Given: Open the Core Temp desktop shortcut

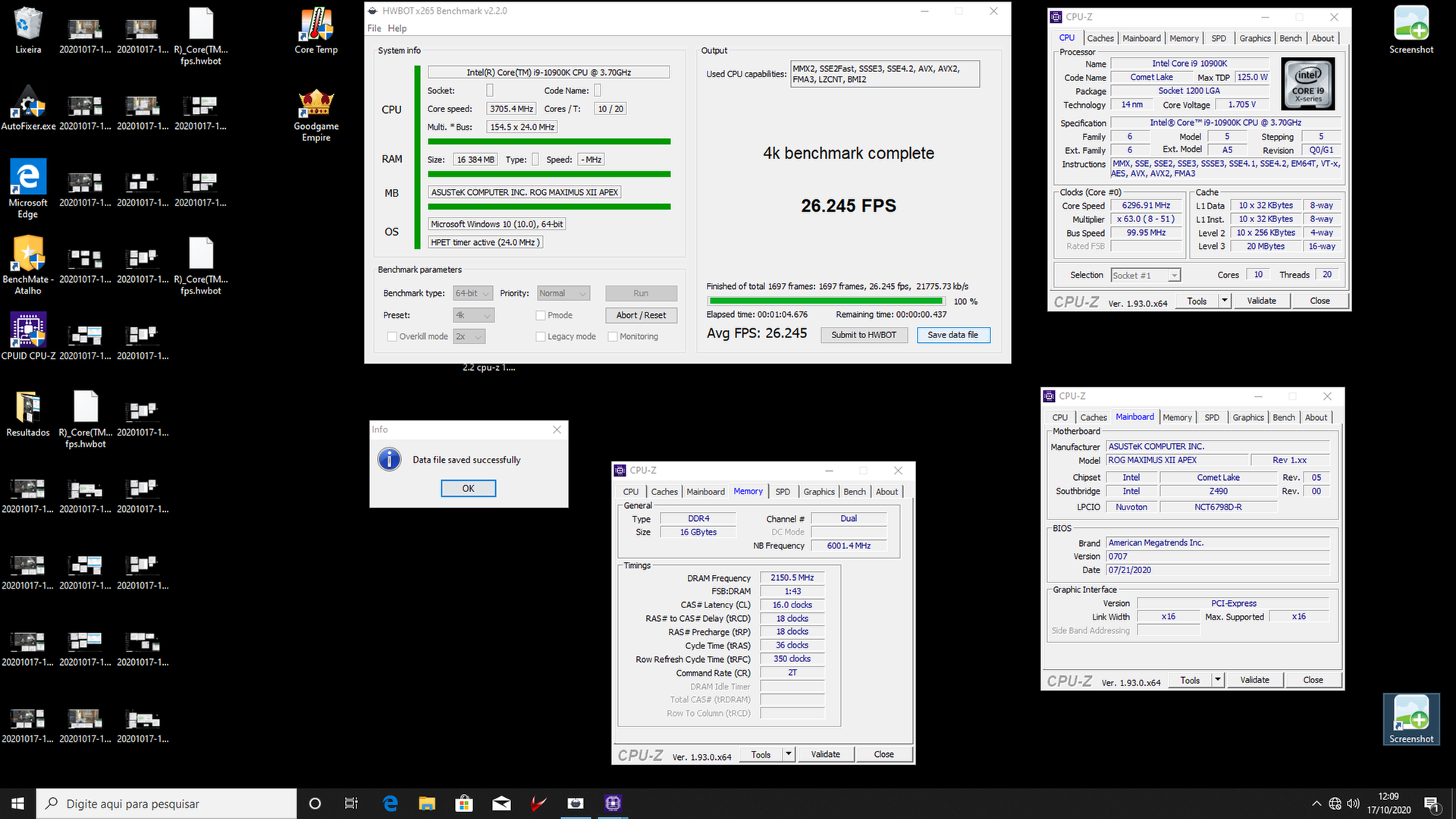Looking at the screenshot, I should click(x=316, y=30).
